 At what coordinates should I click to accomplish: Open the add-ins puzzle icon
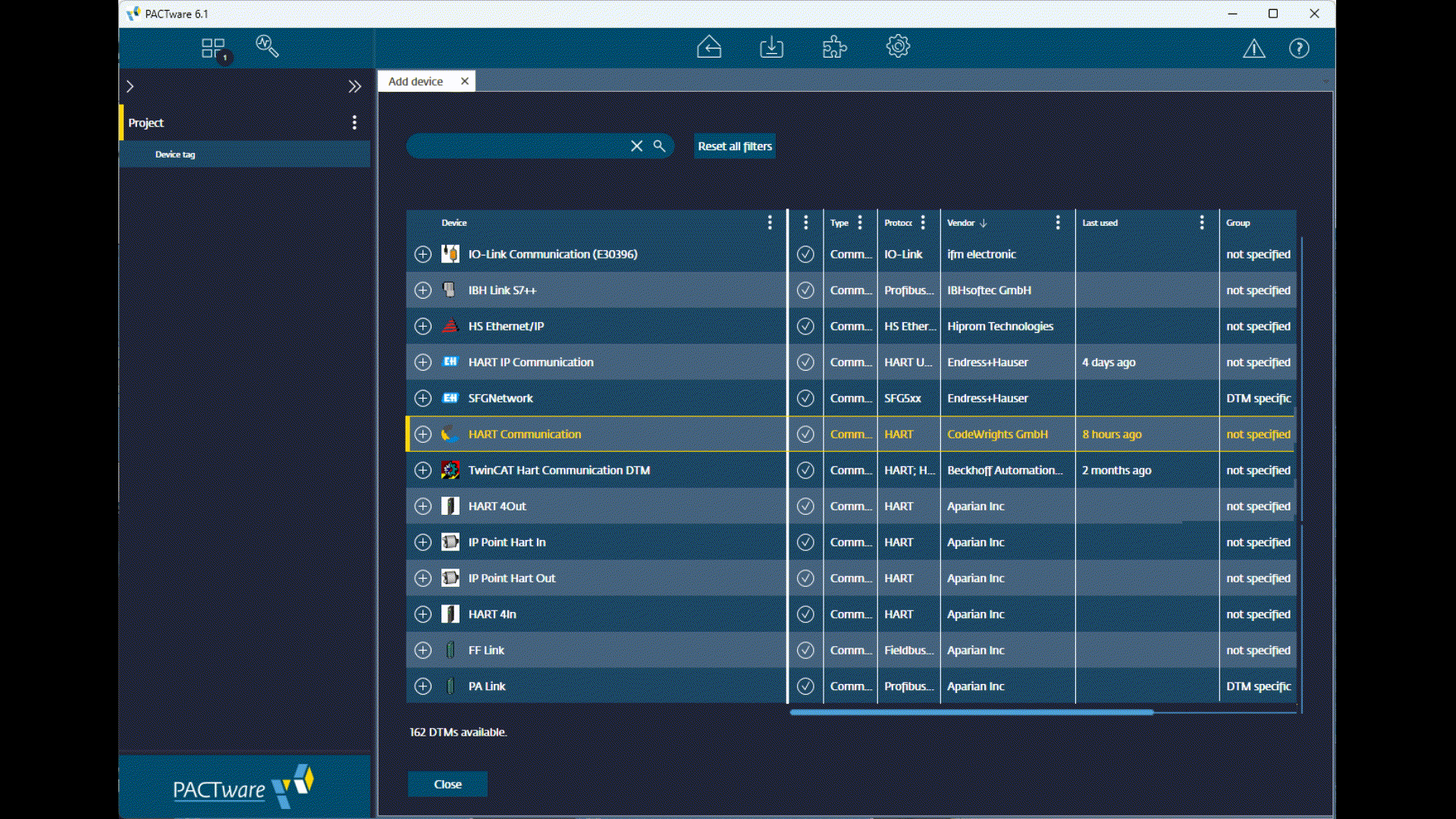834,47
